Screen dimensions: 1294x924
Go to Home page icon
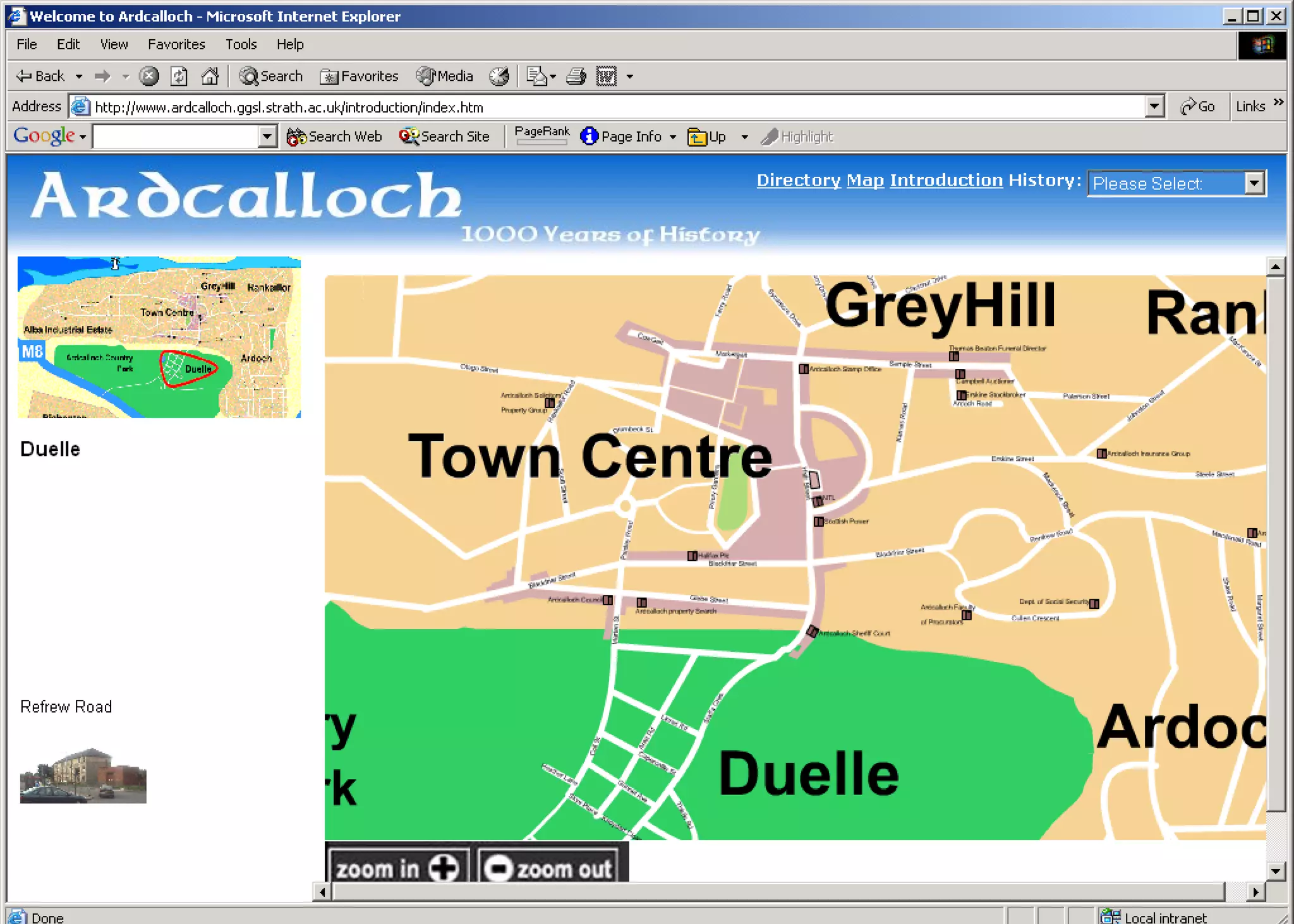click(x=210, y=76)
